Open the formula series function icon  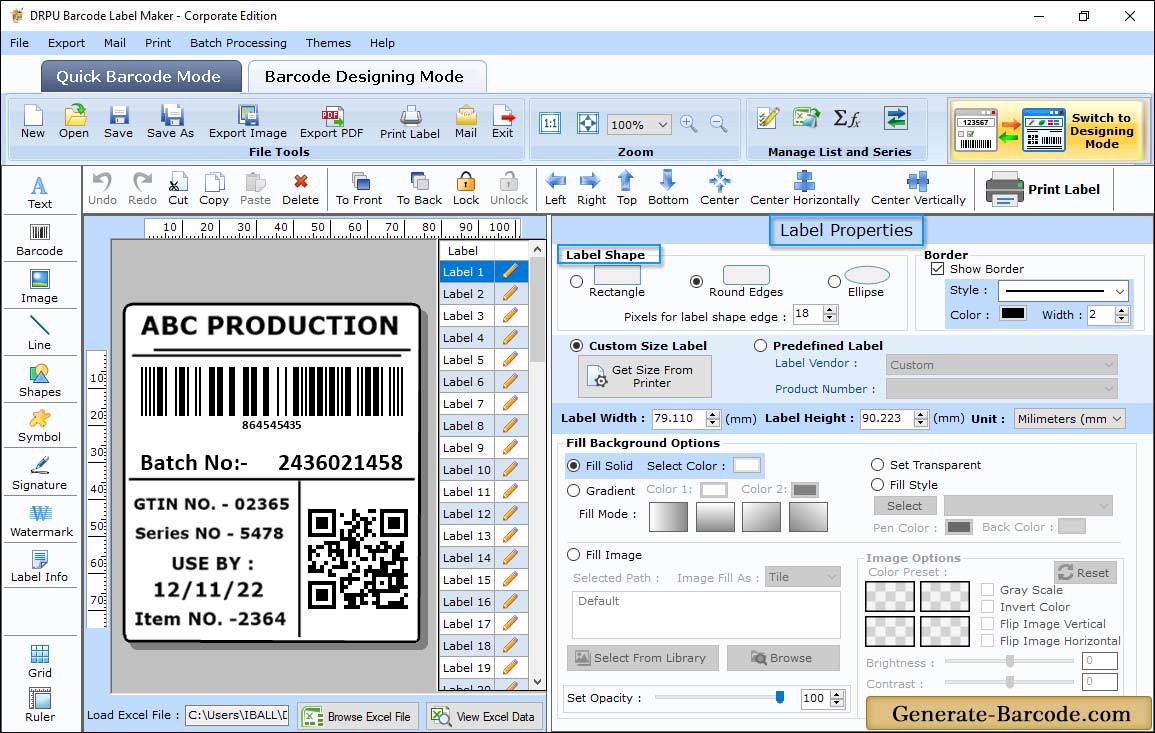846,119
